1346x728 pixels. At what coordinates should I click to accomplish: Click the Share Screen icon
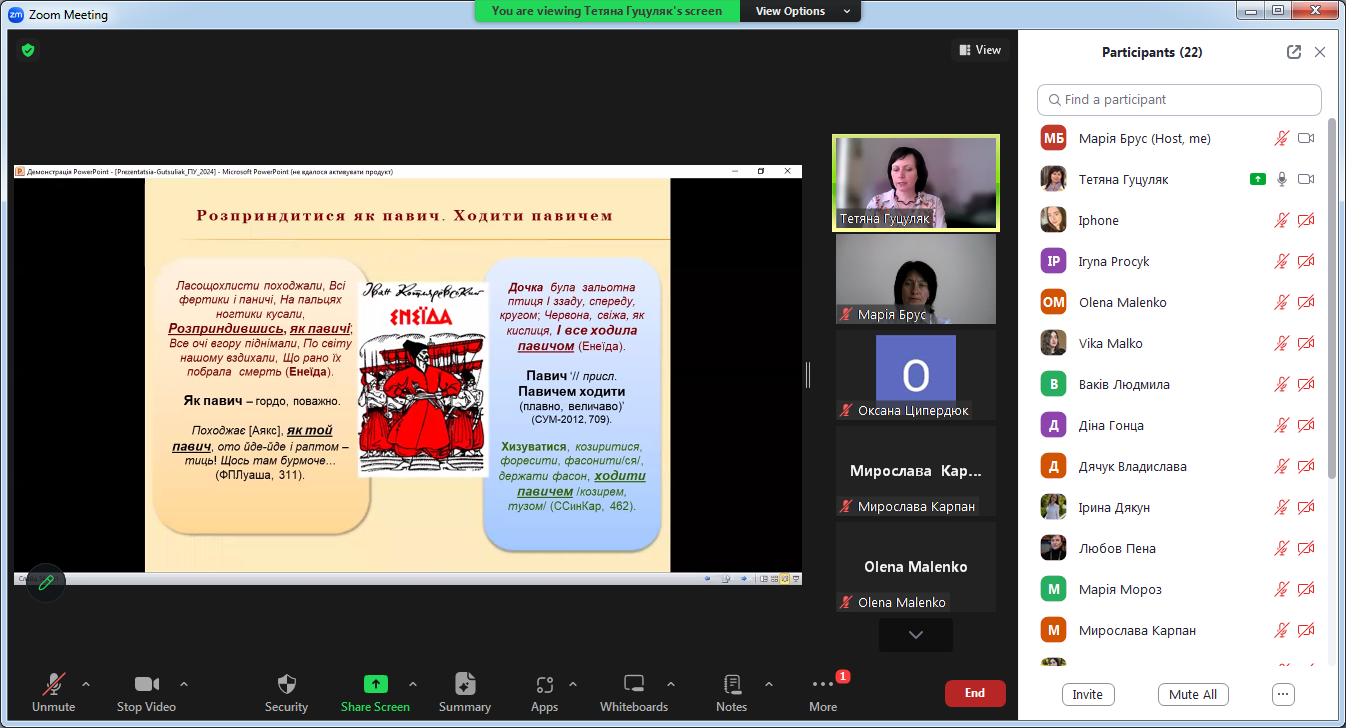pos(375,685)
